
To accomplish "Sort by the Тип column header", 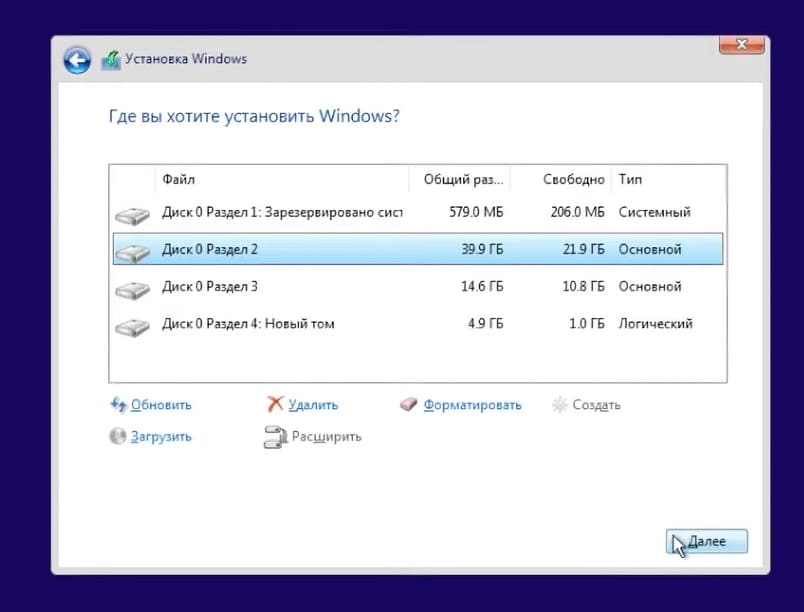I will point(668,179).
